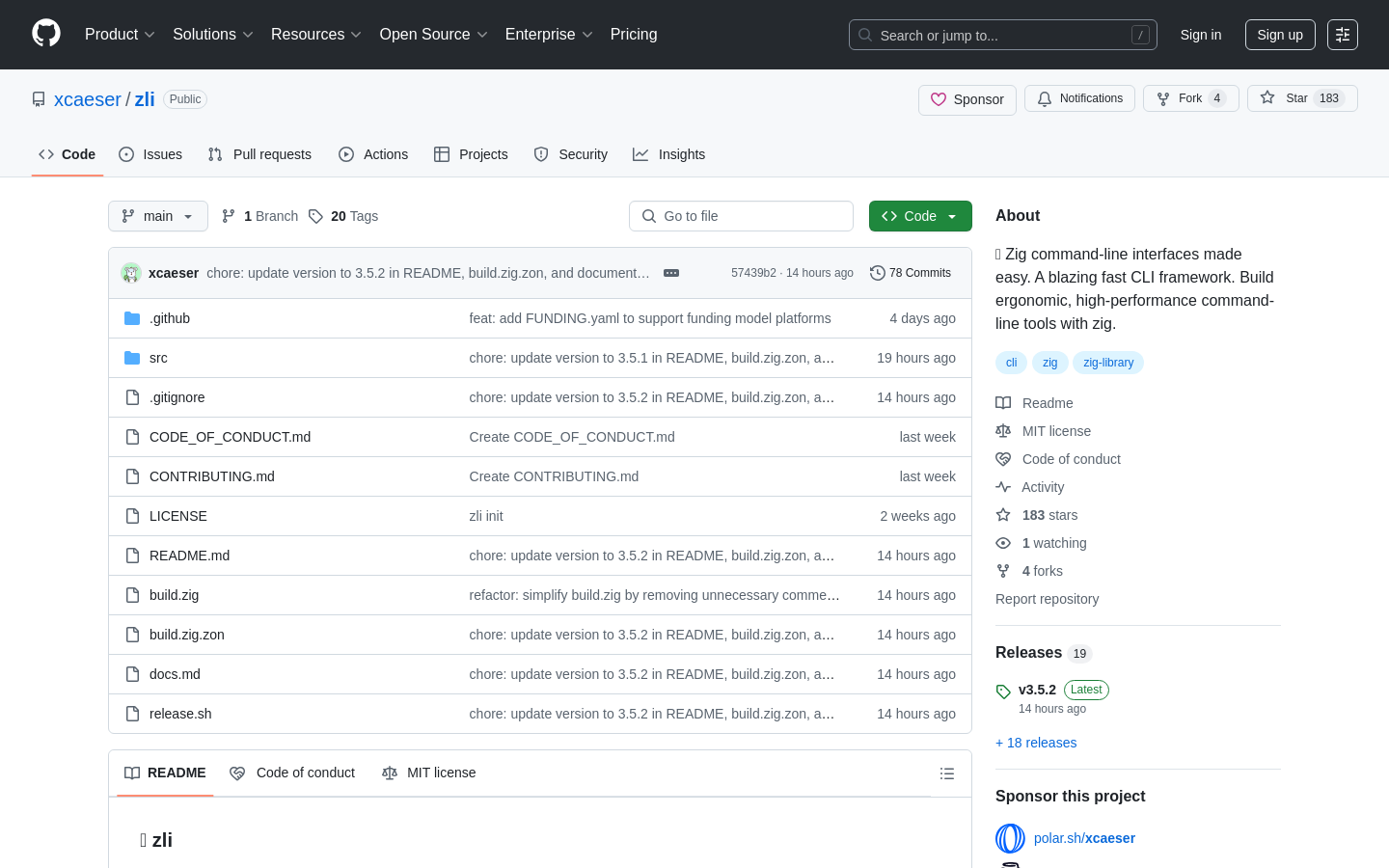Select the zig-library topic tag
The width and height of the screenshot is (1389, 868).
pos(1108,363)
